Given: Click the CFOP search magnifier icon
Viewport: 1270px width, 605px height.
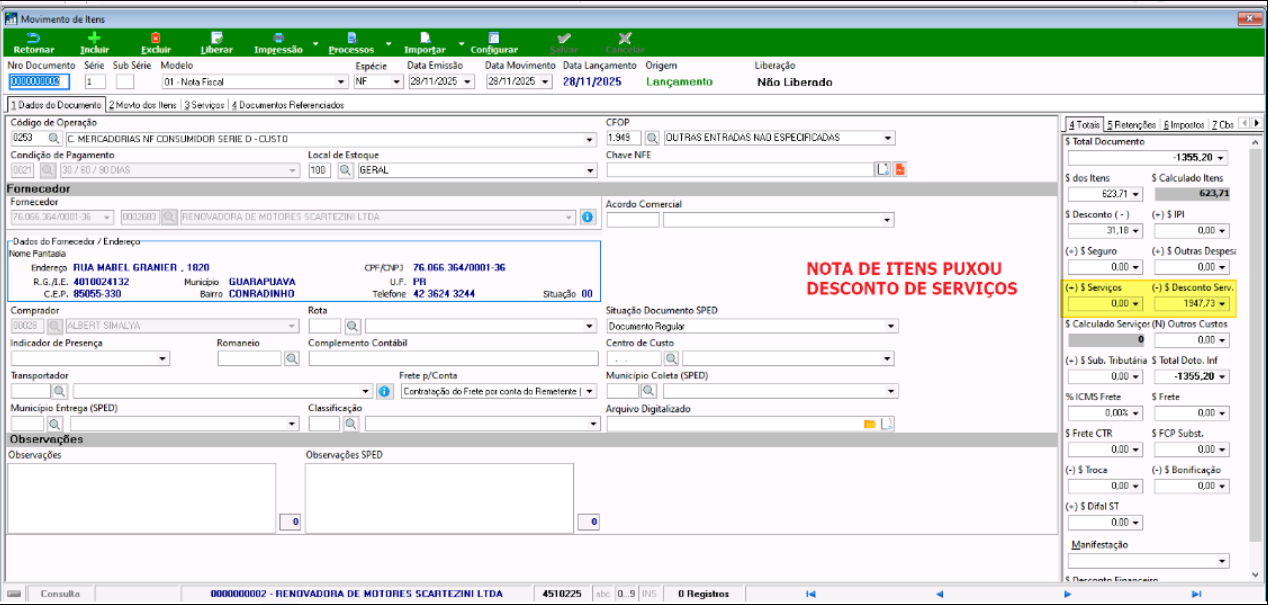Looking at the screenshot, I should click(651, 138).
